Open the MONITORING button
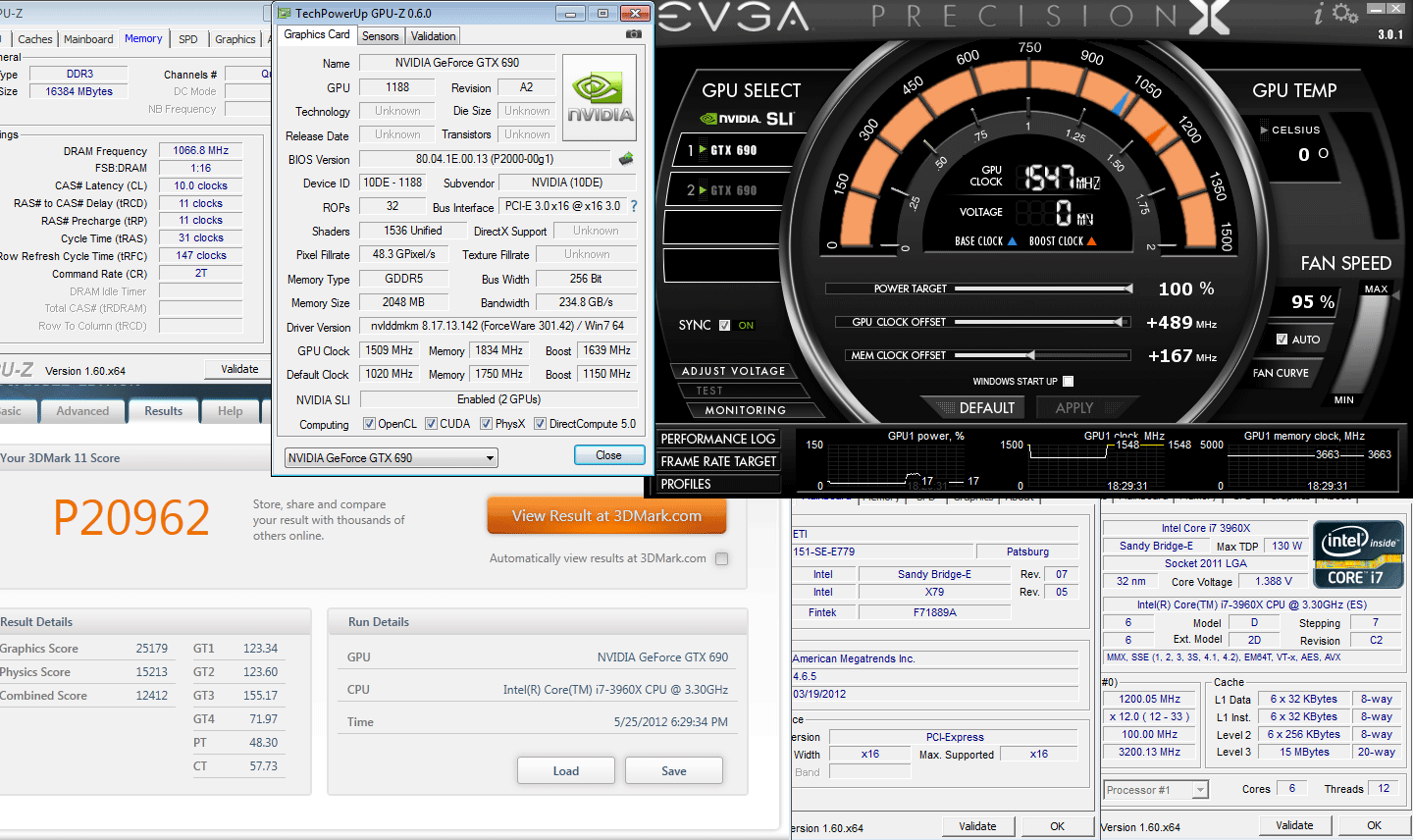 (746, 410)
